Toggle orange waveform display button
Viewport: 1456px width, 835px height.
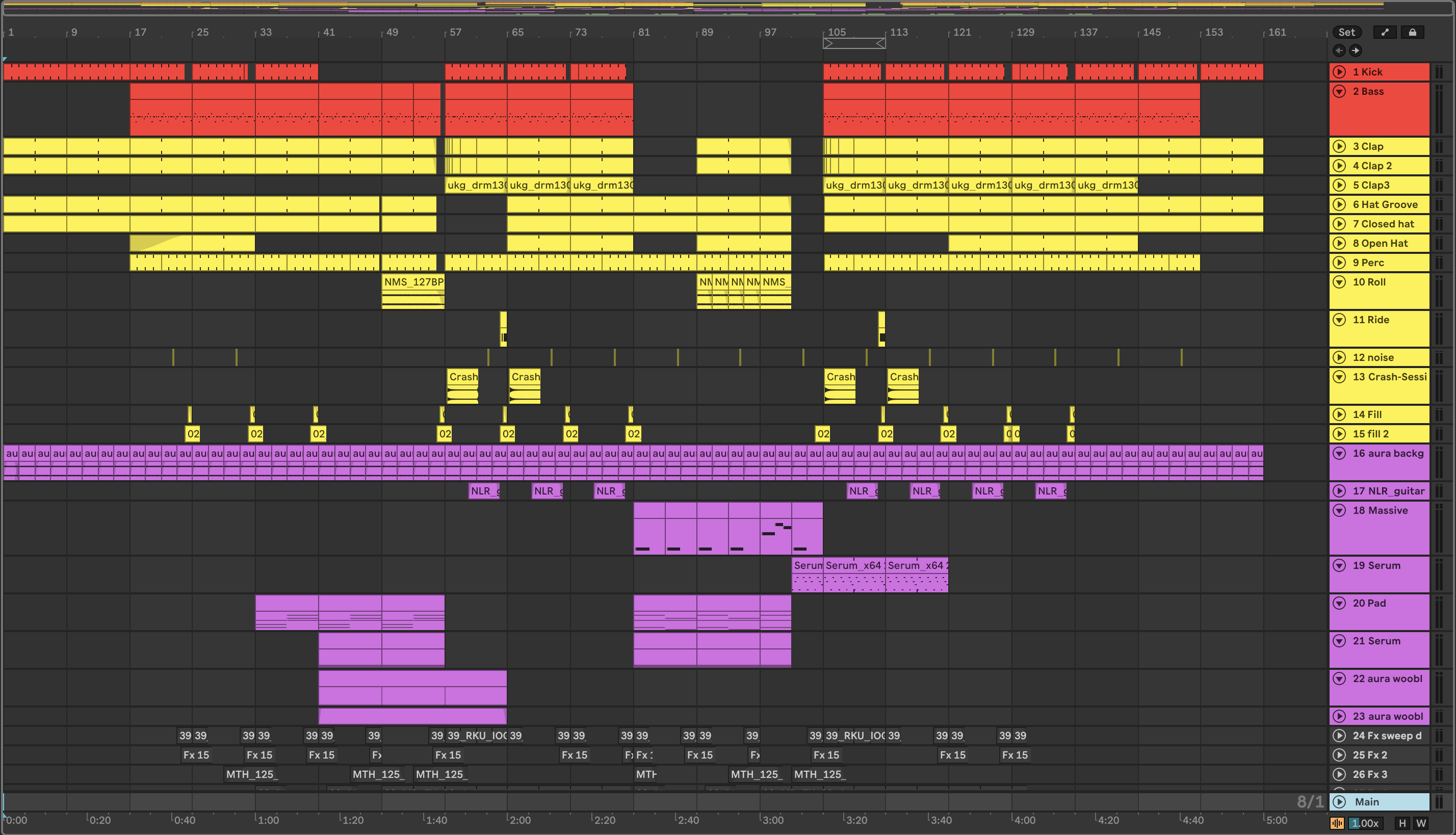[1337, 823]
